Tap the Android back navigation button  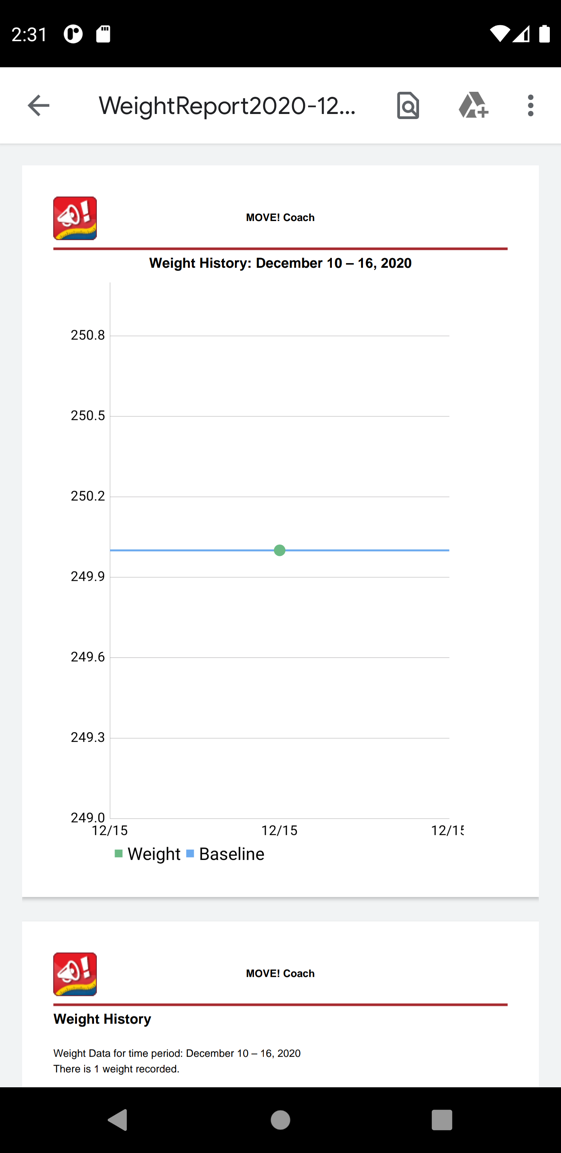(x=118, y=1120)
